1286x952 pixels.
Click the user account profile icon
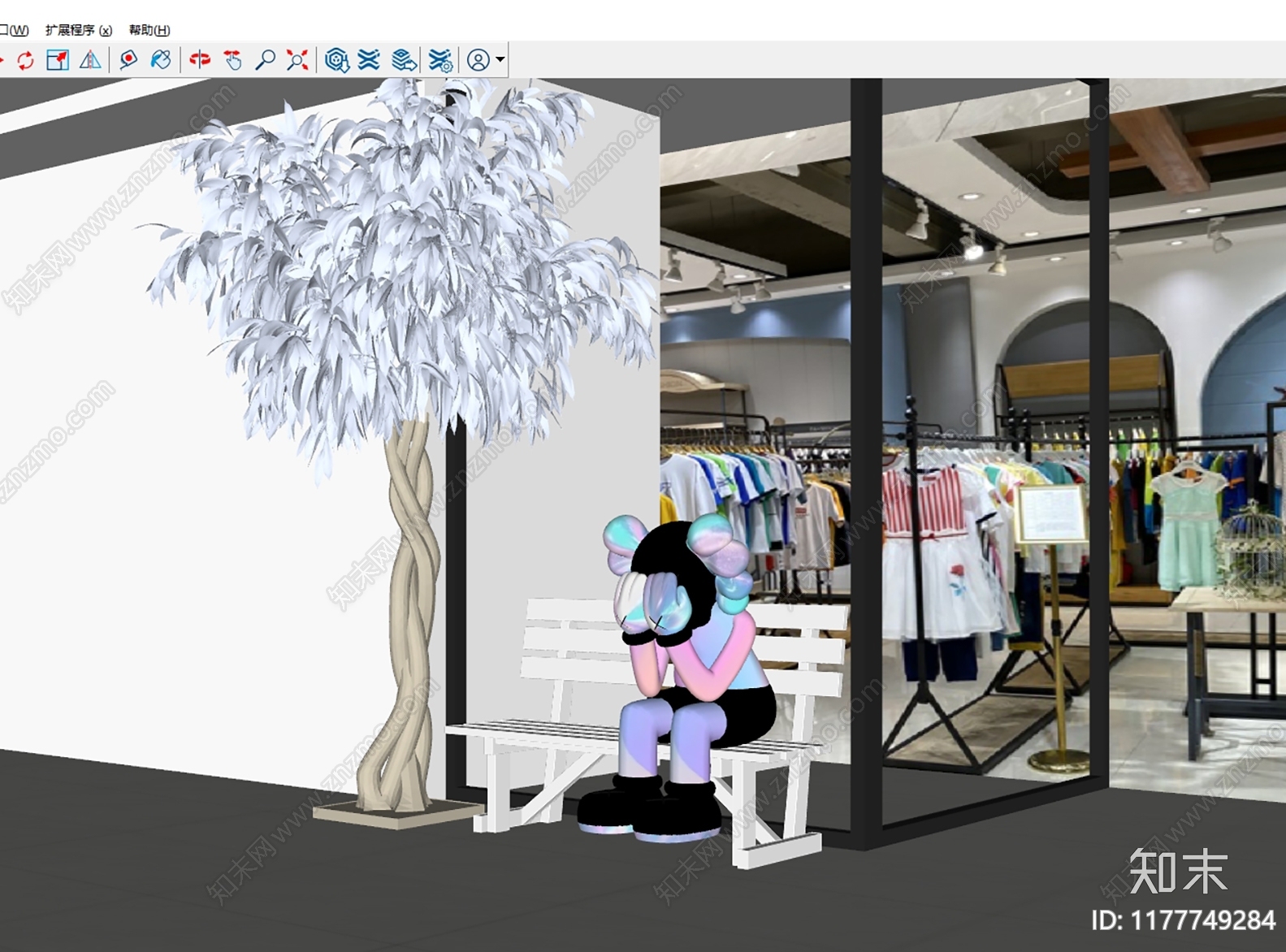pyautogui.click(x=478, y=60)
